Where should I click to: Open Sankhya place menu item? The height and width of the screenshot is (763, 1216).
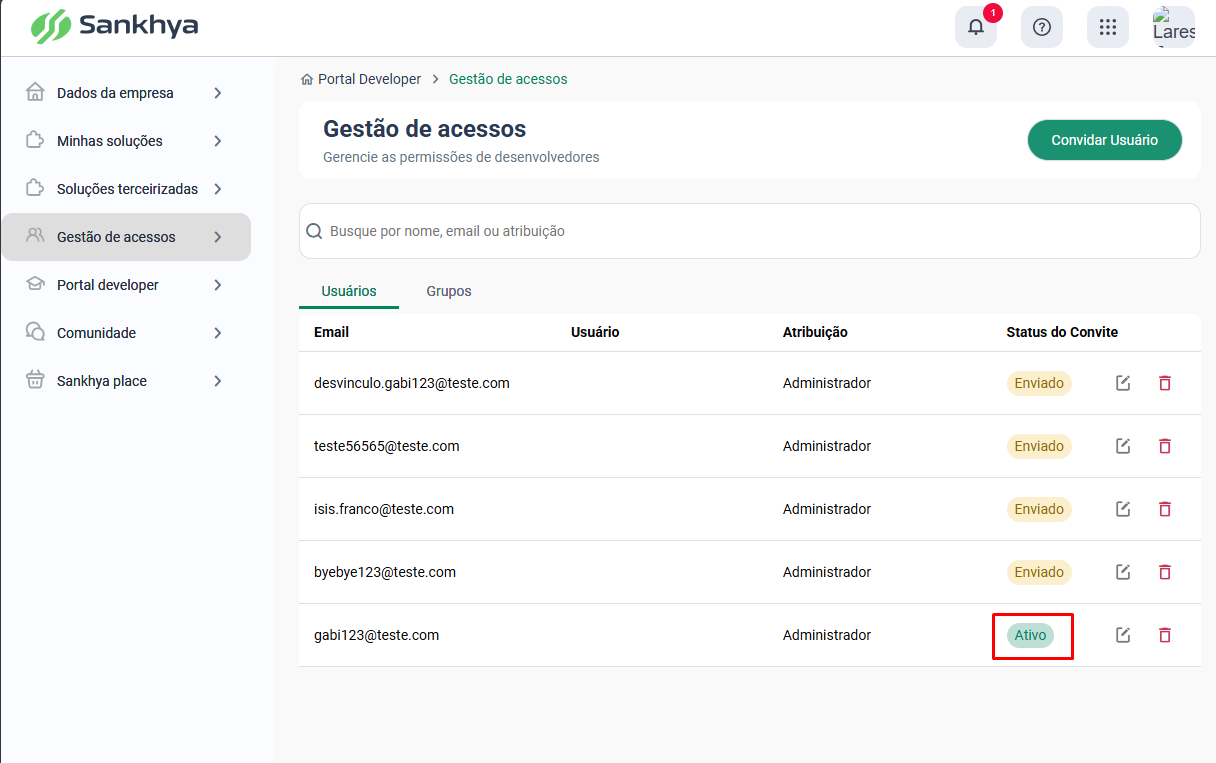click(125, 381)
